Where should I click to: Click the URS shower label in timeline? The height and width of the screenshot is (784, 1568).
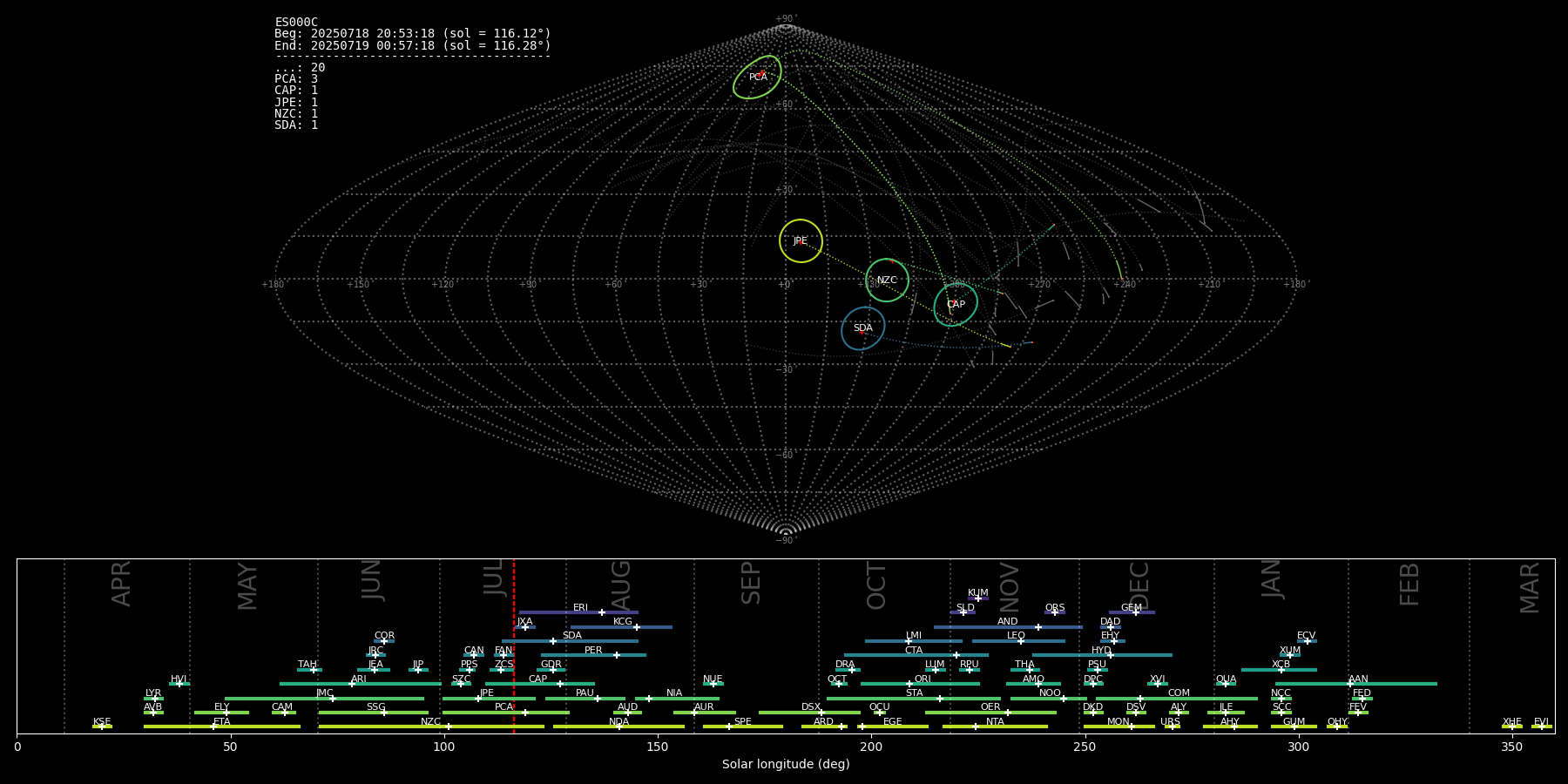tap(1170, 721)
